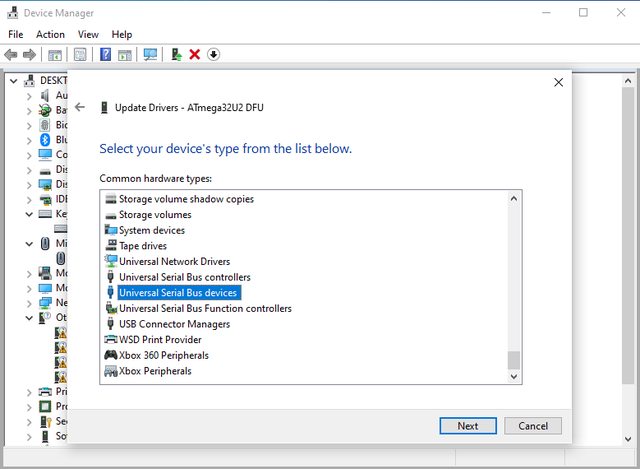
Task: Click the Batteries icon in device tree
Action: pyautogui.click(x=44, y=110)
